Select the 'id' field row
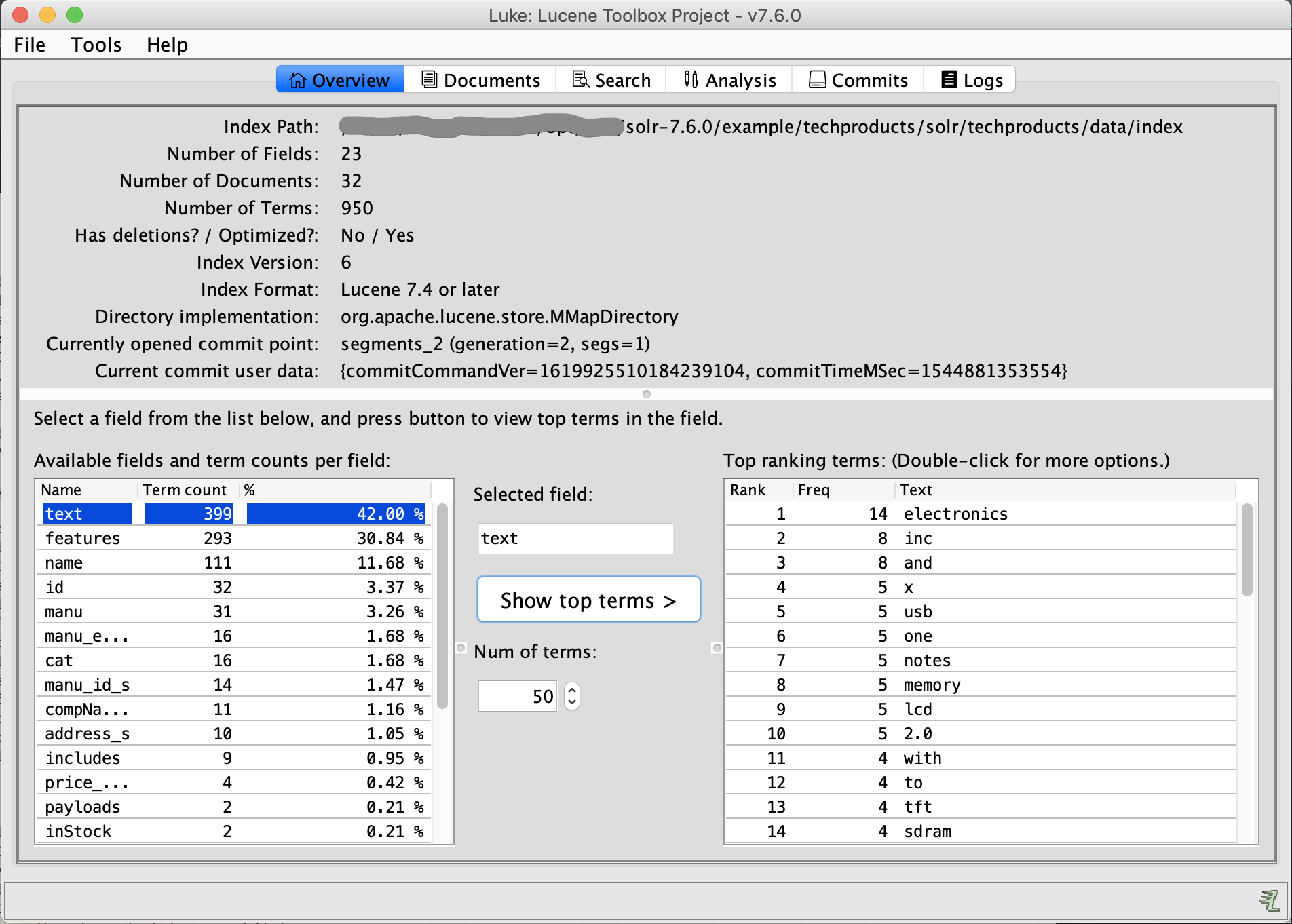Image resolution: width=1292 pixels, height=924 pixels. (x=235, y=587)
